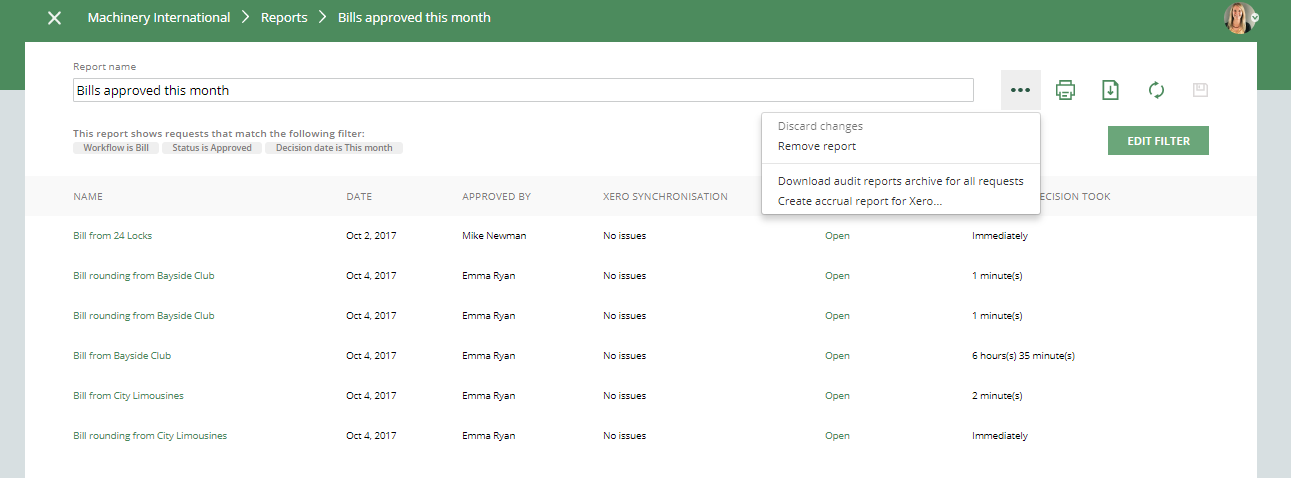
Task: Click the three-dots more actions icon
Action: click(x=1020, y=90)
